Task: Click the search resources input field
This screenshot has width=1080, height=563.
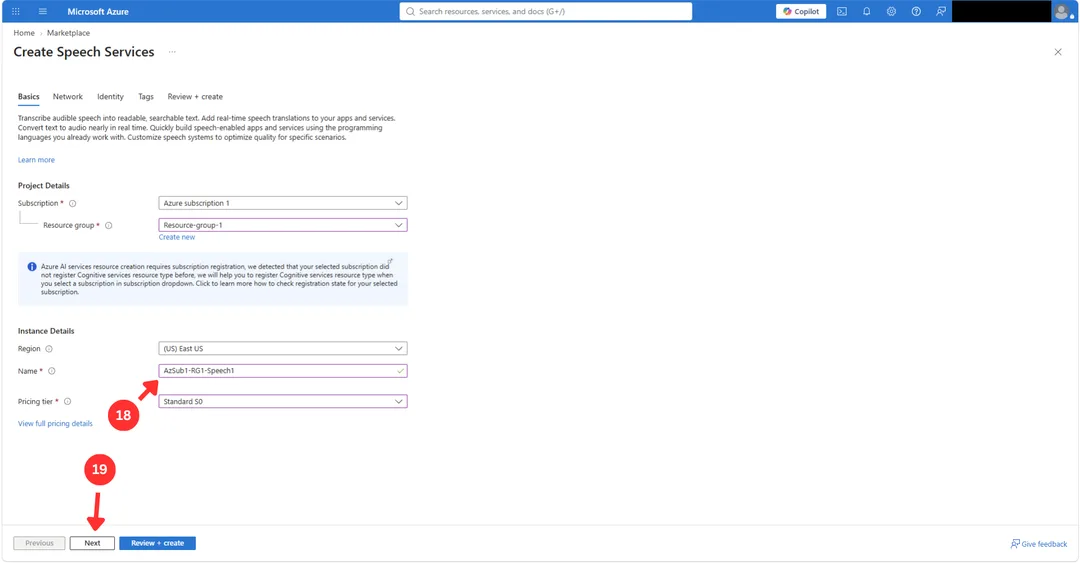Action: tap(546, 11)
